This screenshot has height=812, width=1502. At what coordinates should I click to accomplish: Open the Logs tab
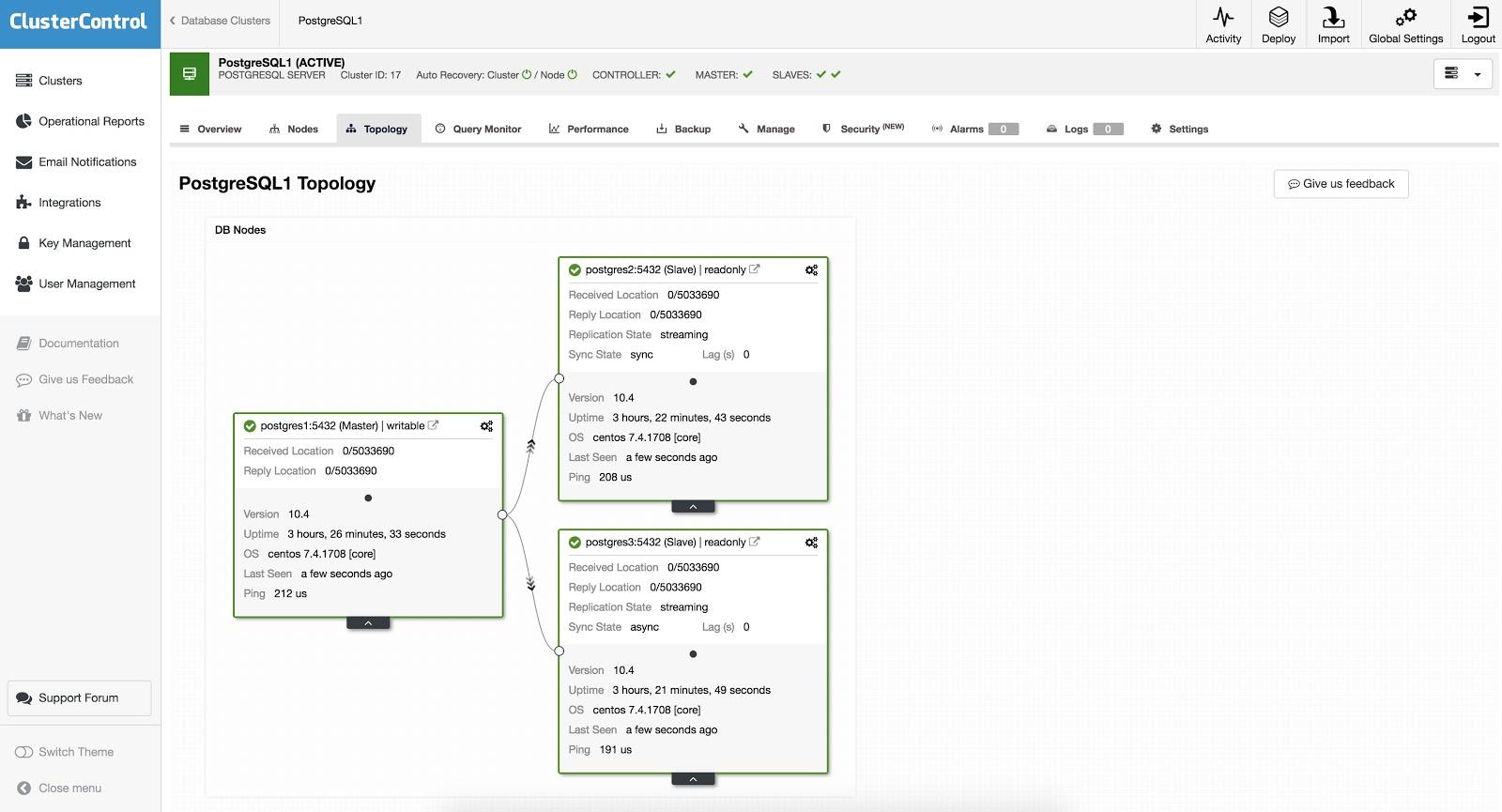[x=1084, y=130]
